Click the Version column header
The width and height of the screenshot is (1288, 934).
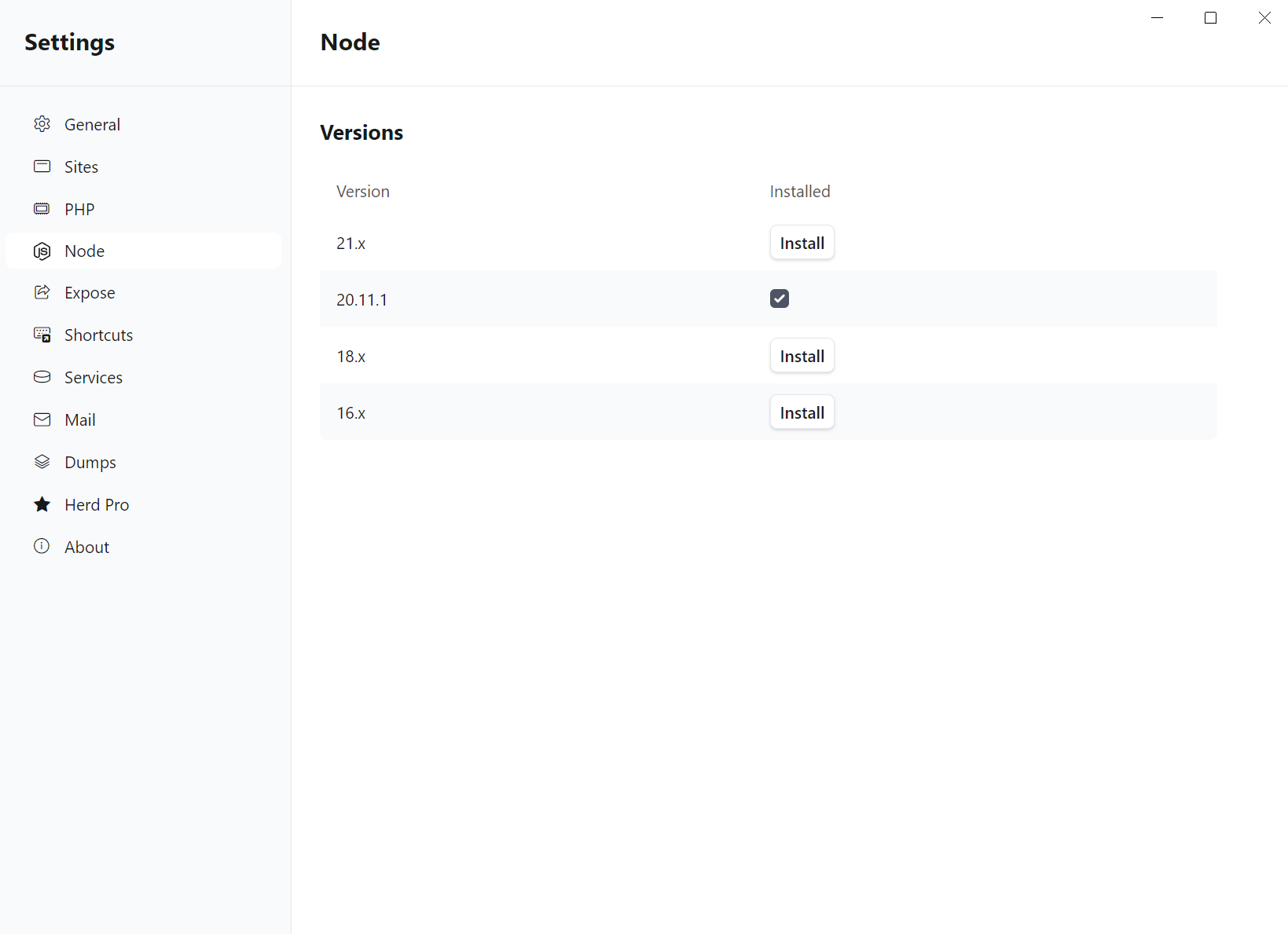click(362, 191)
